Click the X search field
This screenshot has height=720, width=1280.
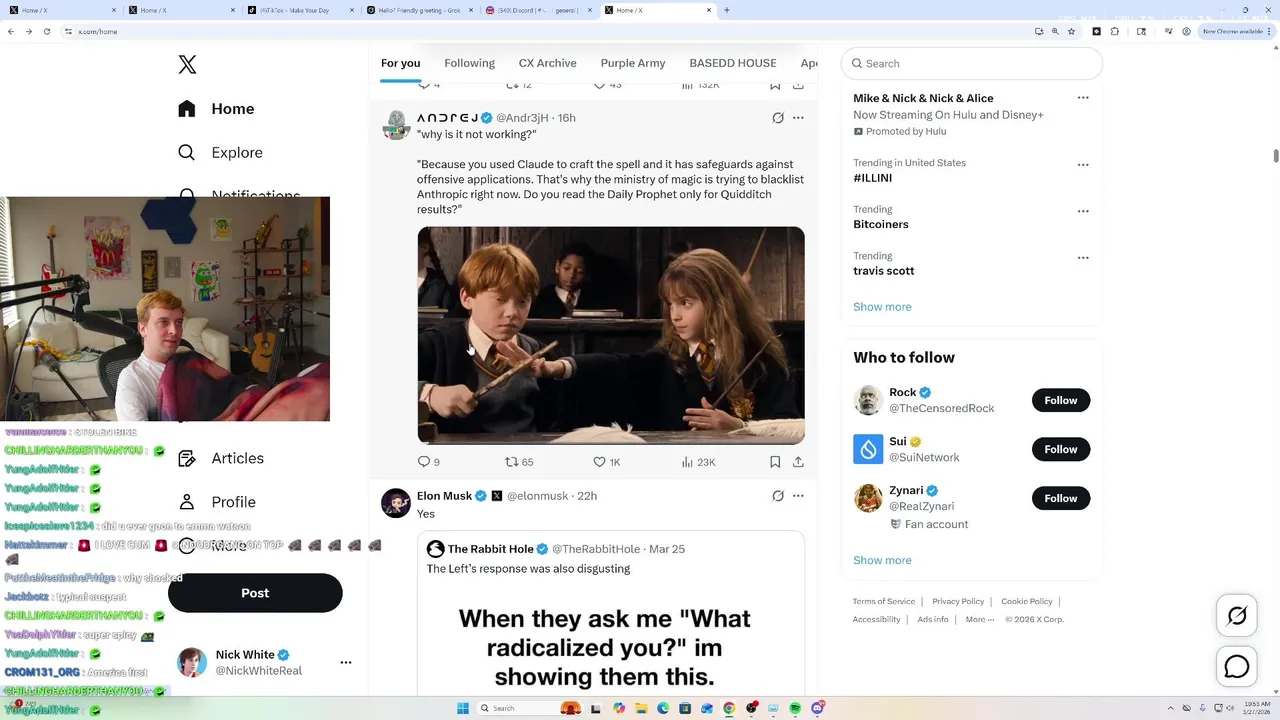pos(971,63)
